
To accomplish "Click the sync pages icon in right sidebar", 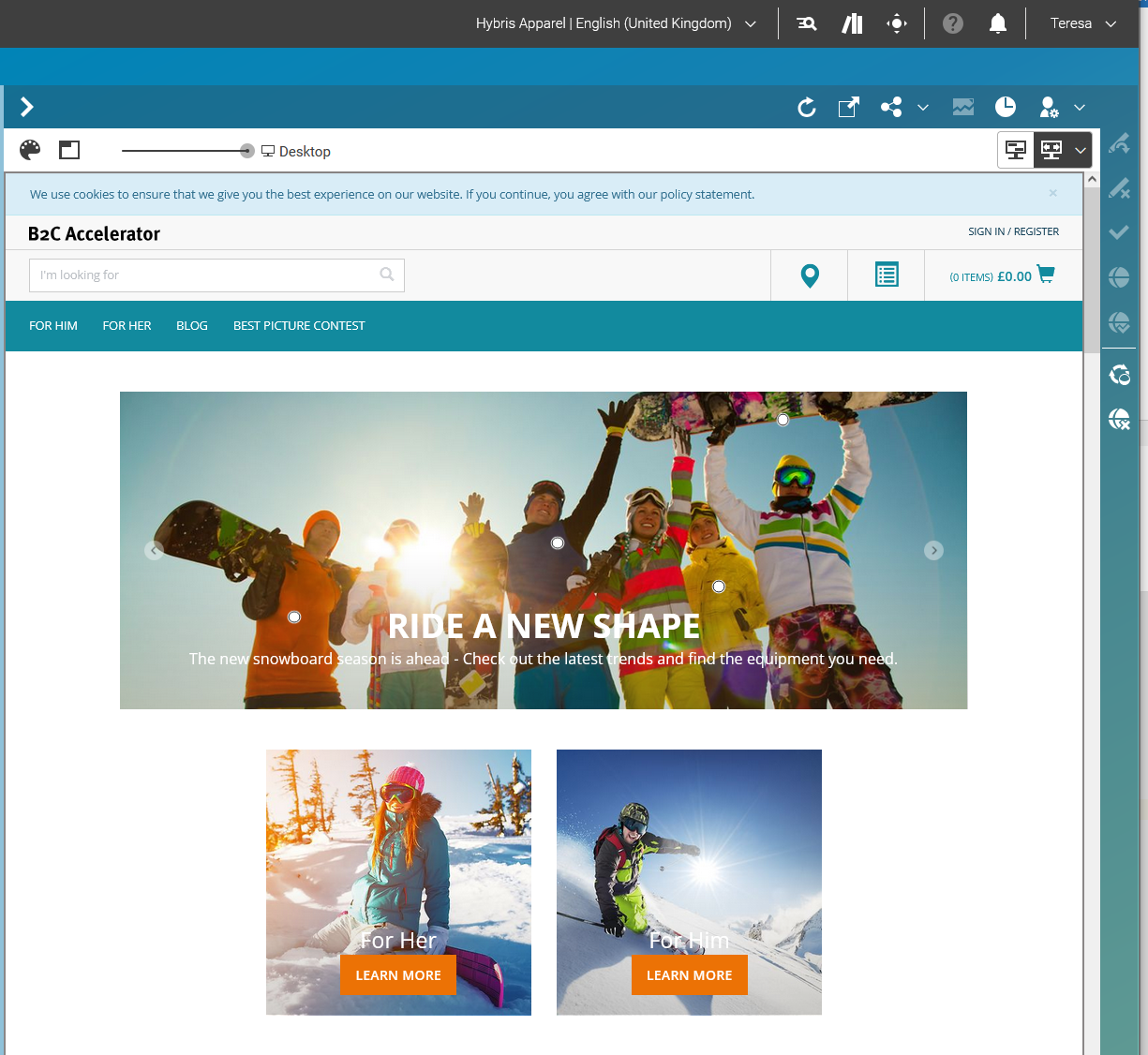I will [1118, 374].
